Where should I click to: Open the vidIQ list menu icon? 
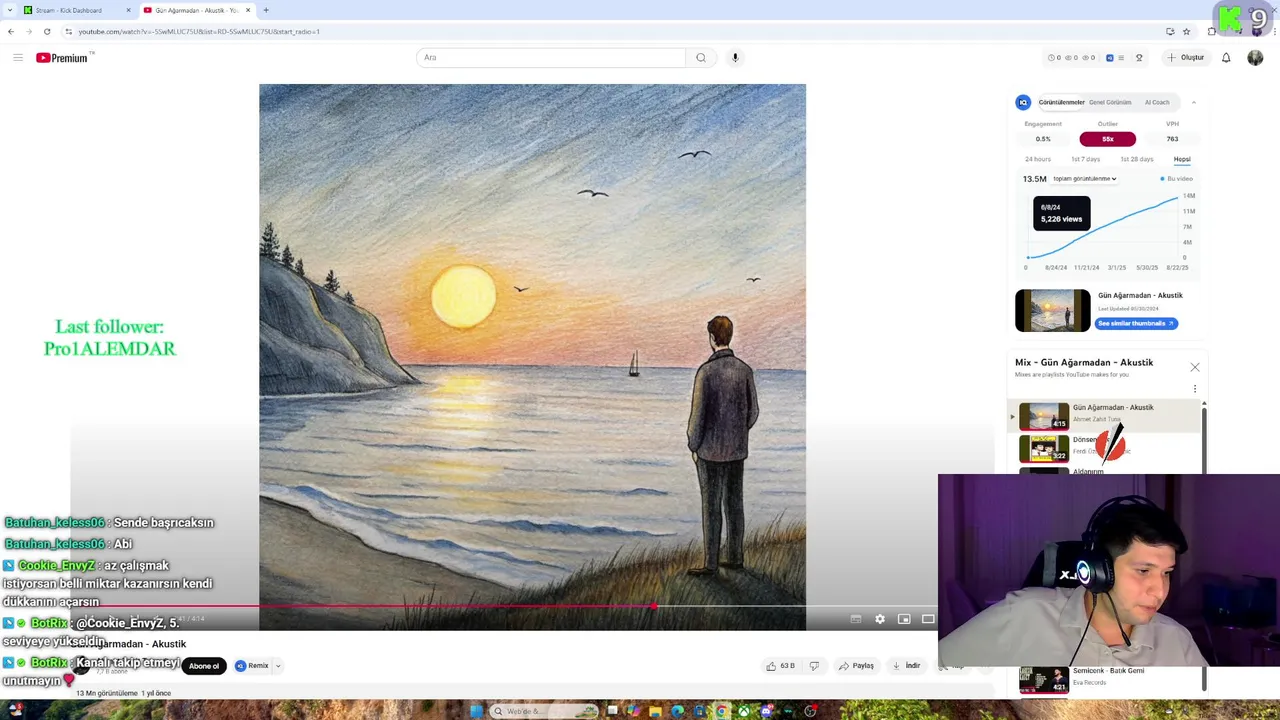pos(1122,58)
